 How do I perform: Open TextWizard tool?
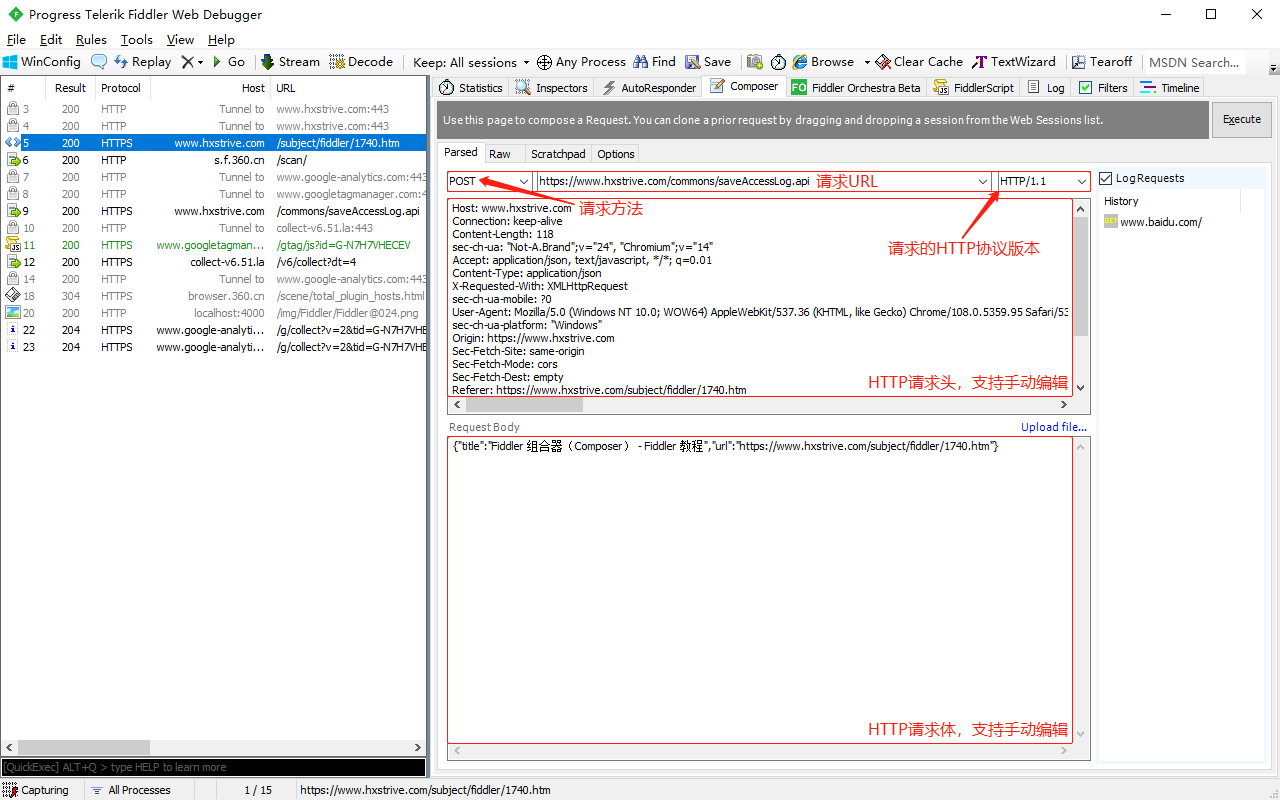click(1014, 62)
